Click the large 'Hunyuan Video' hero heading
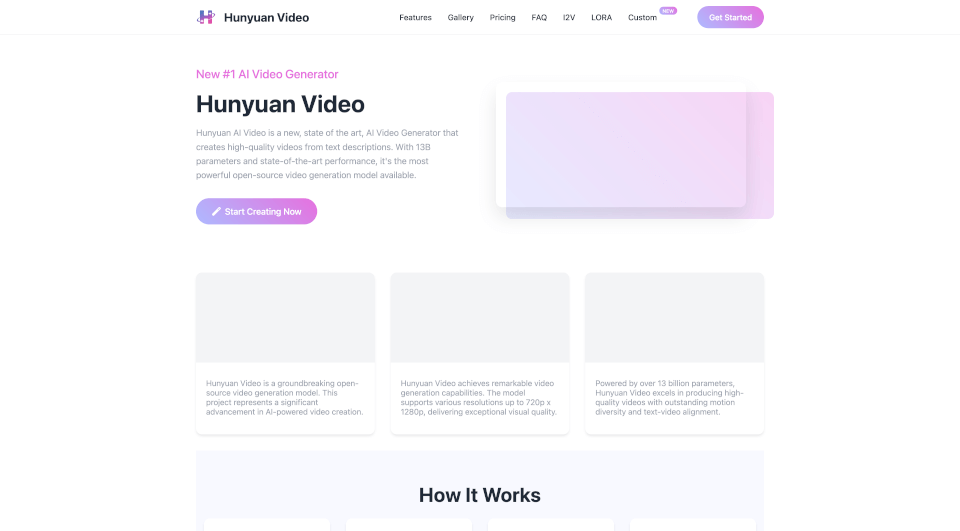The width and height of the screenshot is (960, 531). pos(280,104)
